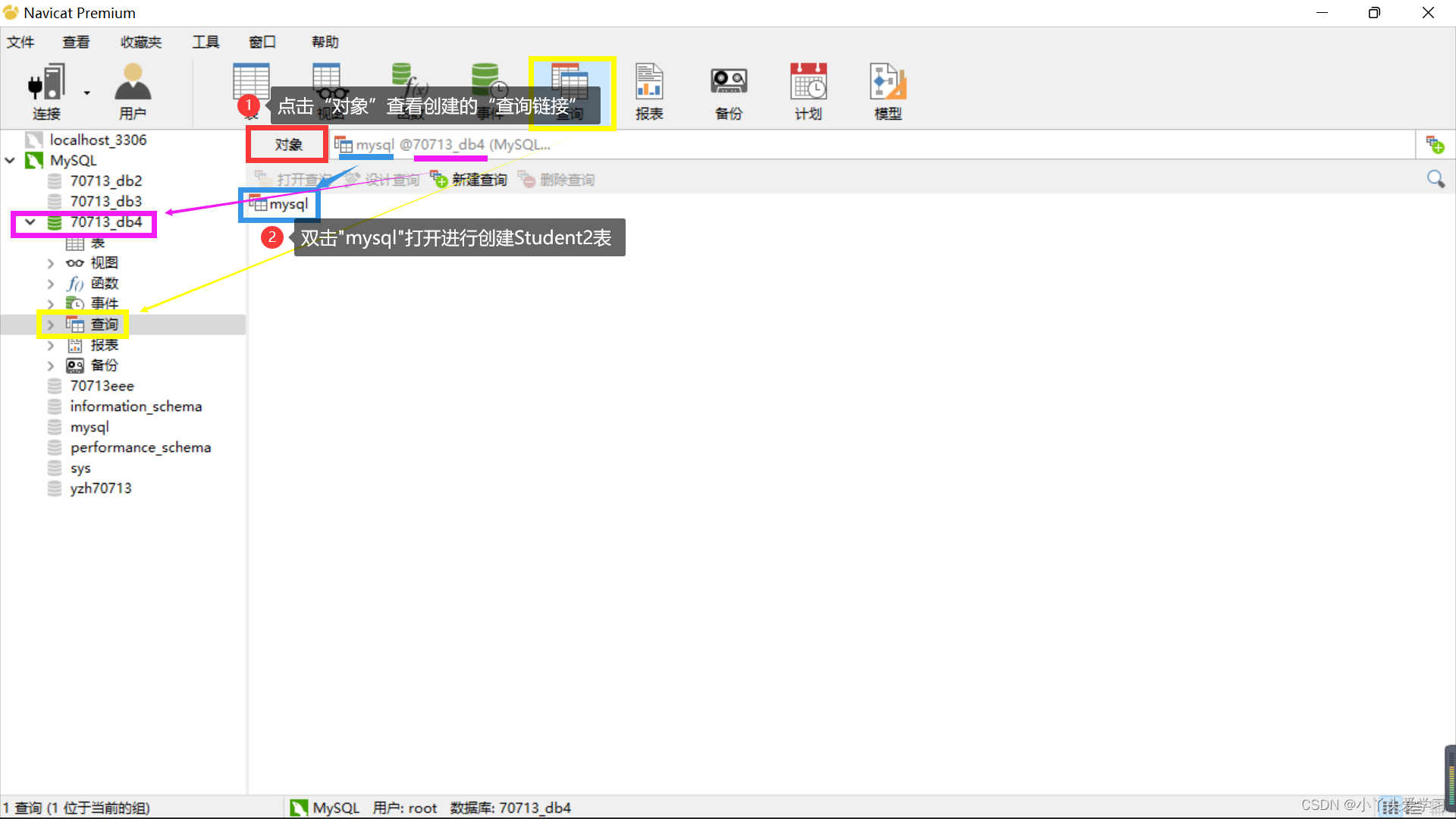Image resolution: width=1456 pixels, height=819 pixels.
Task: Open the Help (帮助) menu
Action: pos(325,42)
